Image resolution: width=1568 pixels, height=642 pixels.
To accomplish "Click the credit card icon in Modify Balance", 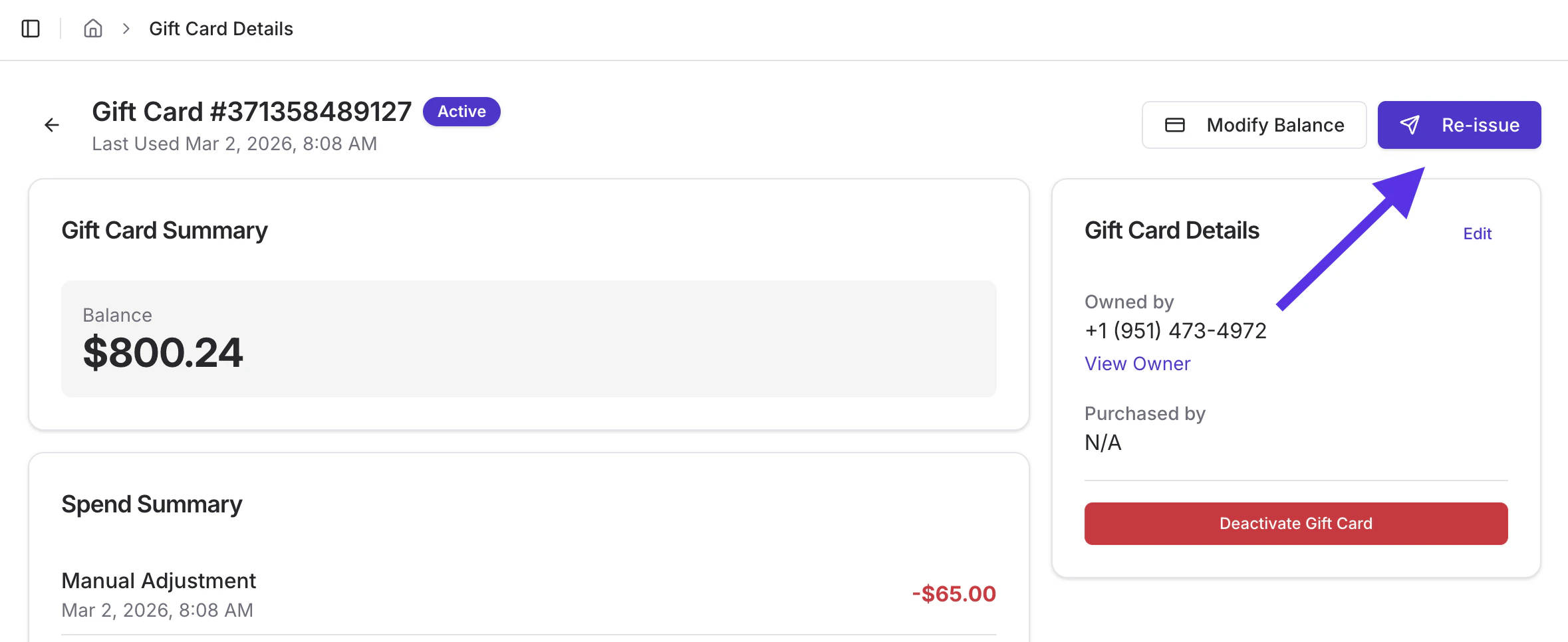I will pos(1175,125).
